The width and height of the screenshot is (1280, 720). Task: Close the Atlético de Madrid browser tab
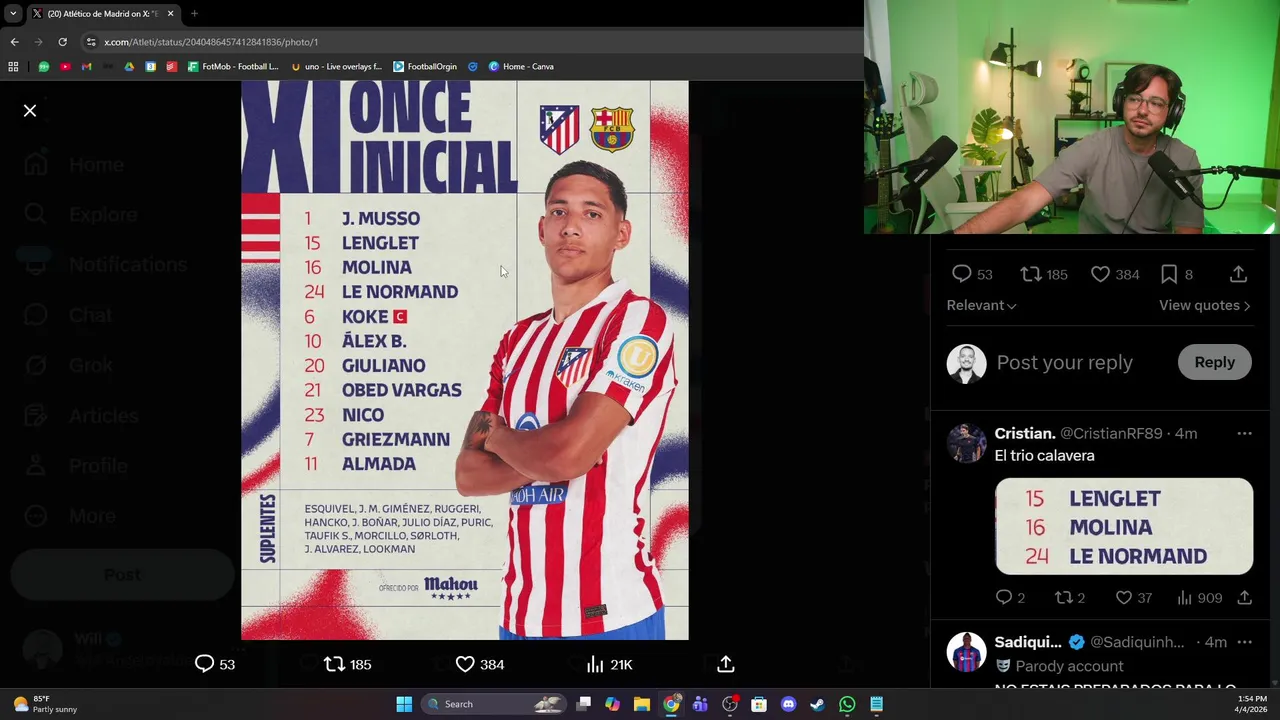pyautogui.click(x=170, y=13)
